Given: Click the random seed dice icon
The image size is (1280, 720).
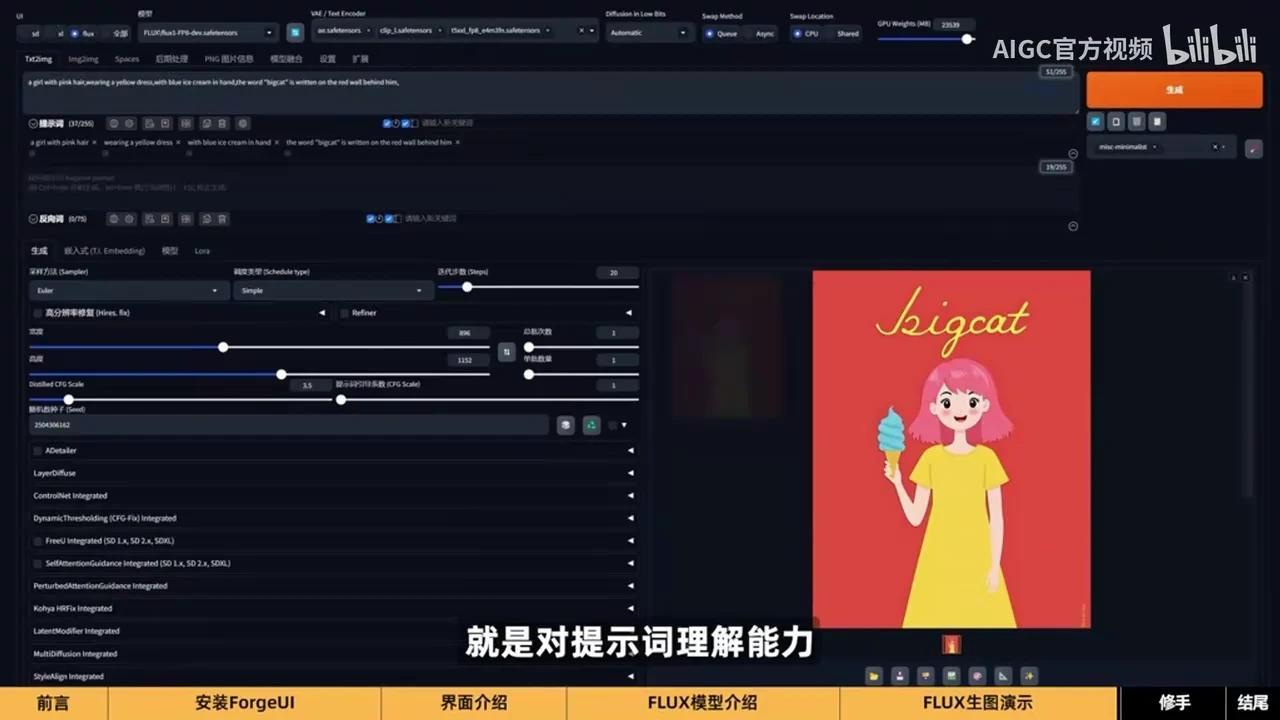Looking at the screenshot, I should (x=566, y=425).
